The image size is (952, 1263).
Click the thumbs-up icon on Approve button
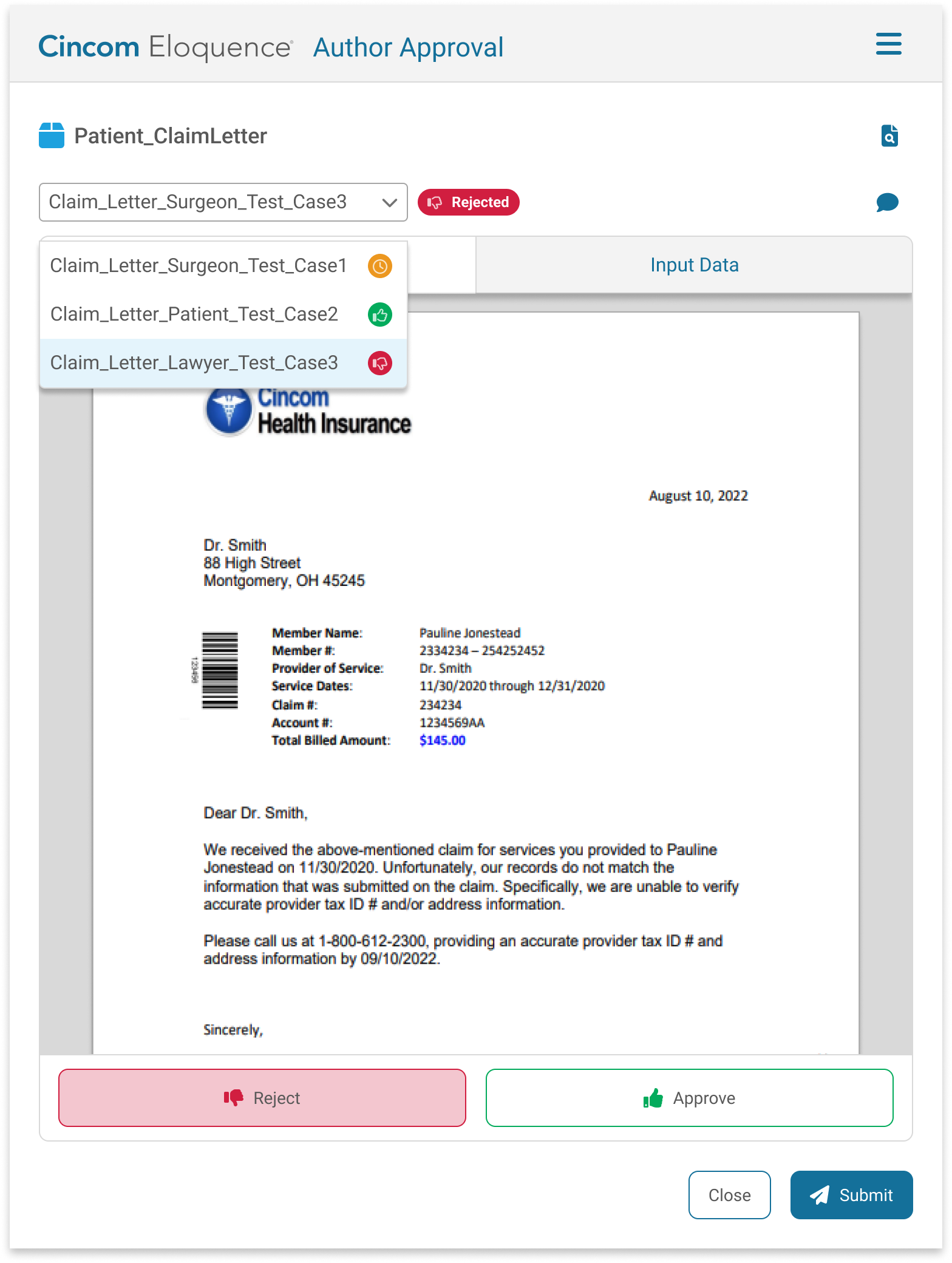(653, 1097)
